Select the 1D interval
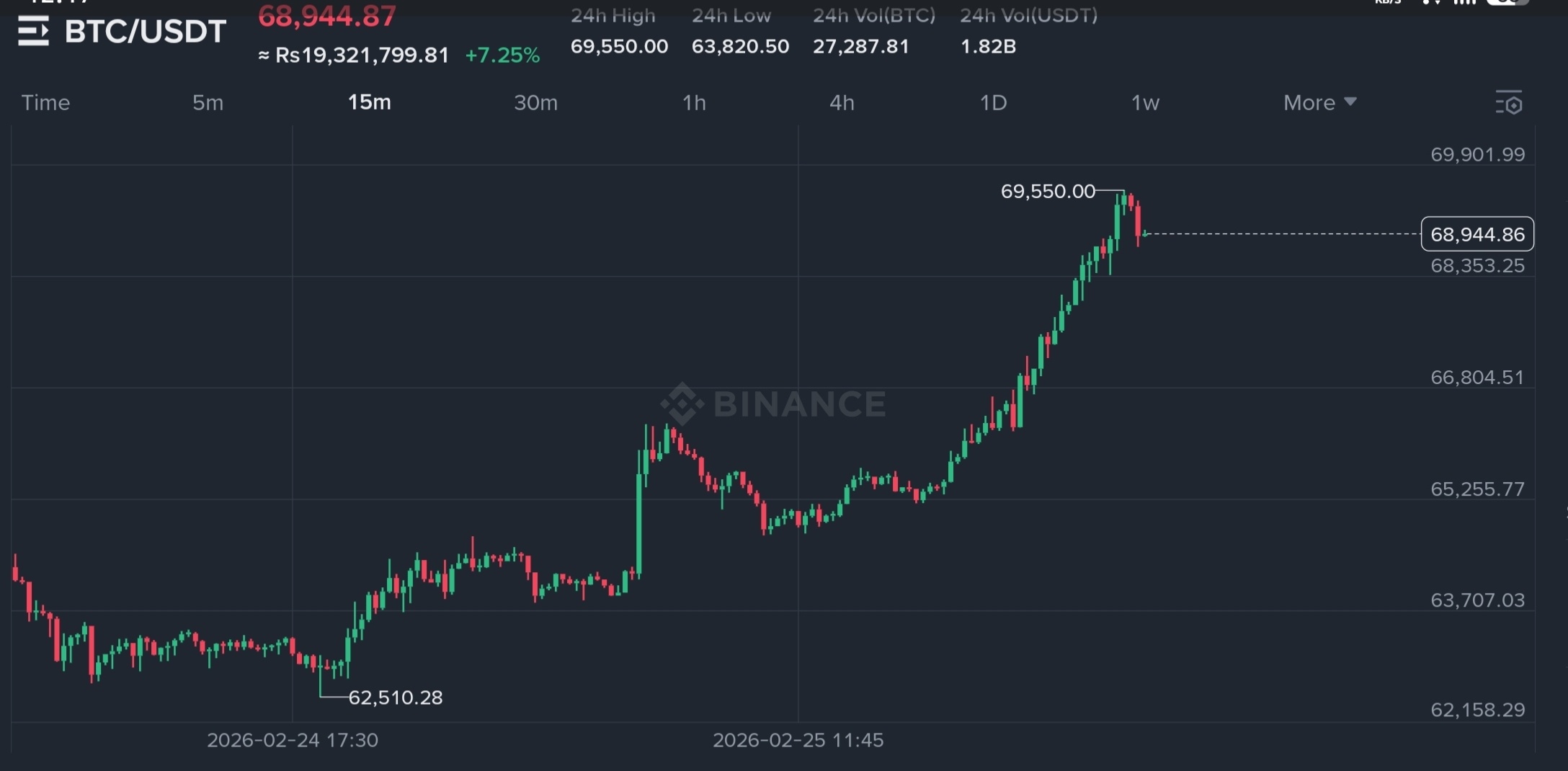 pos(993,102)
